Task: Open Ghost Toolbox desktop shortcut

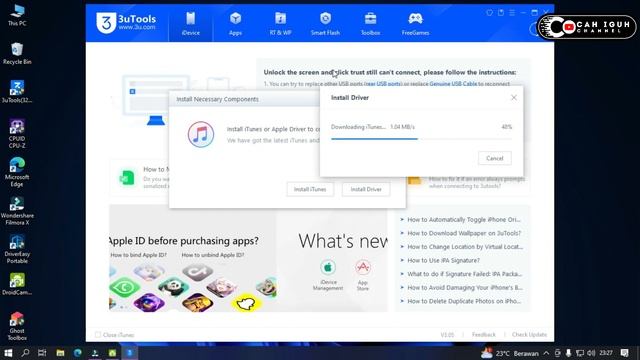Action: pos(17,326)
